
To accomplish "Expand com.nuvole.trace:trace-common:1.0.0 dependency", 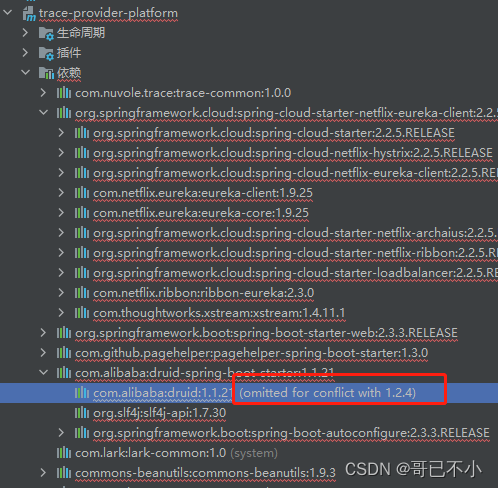I will [43, 93].
